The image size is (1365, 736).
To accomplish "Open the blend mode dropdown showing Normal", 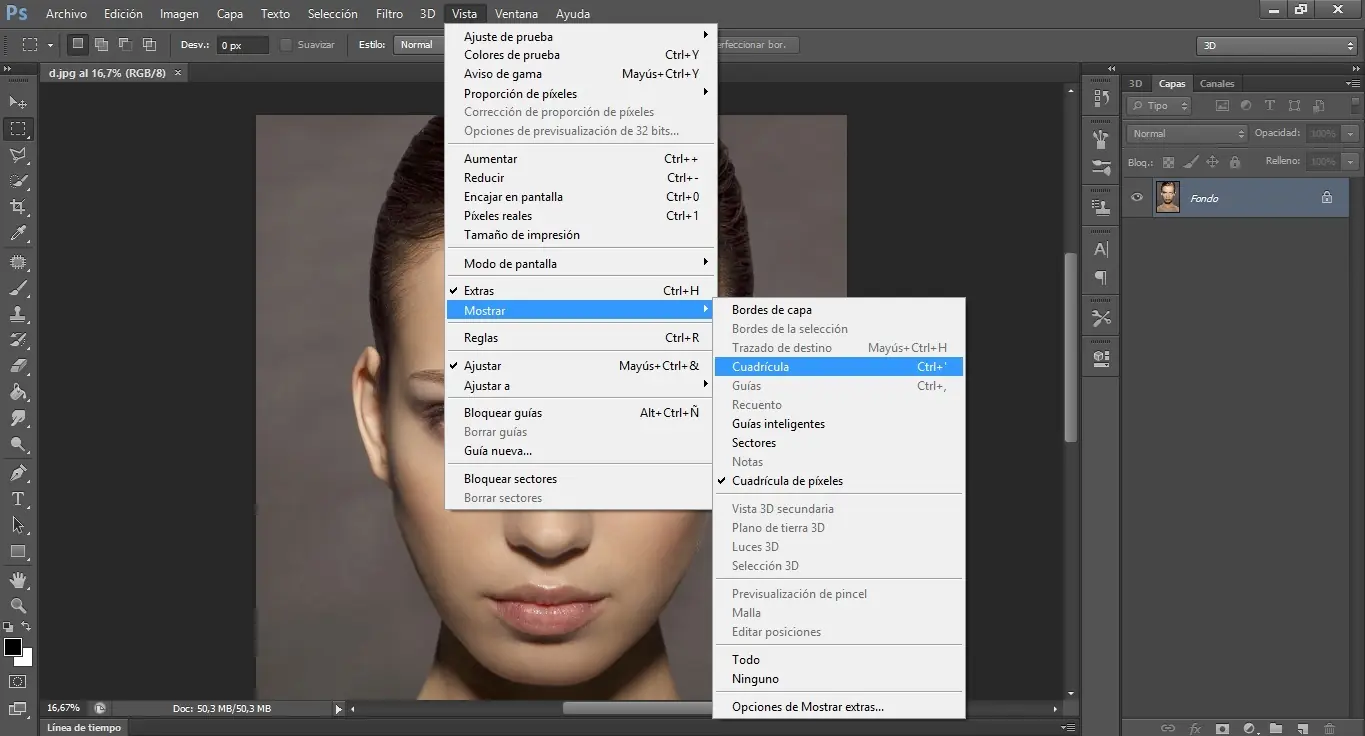I will pos(1184,132).
